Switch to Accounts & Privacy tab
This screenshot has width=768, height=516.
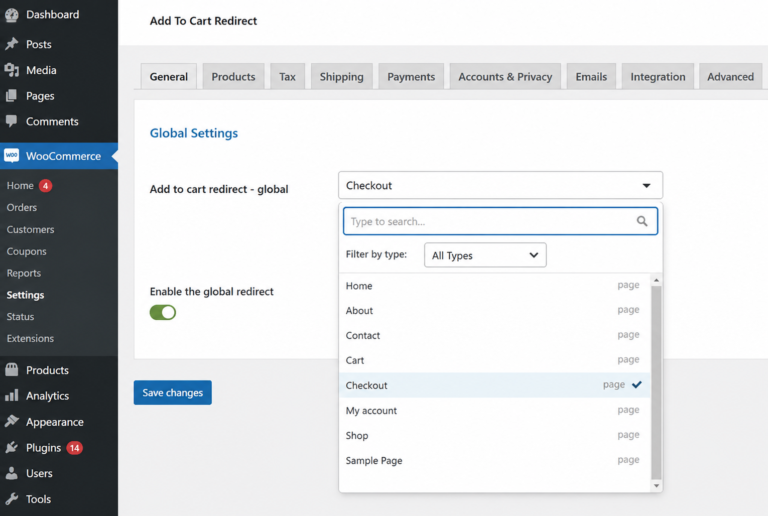[x=505, y=76]
